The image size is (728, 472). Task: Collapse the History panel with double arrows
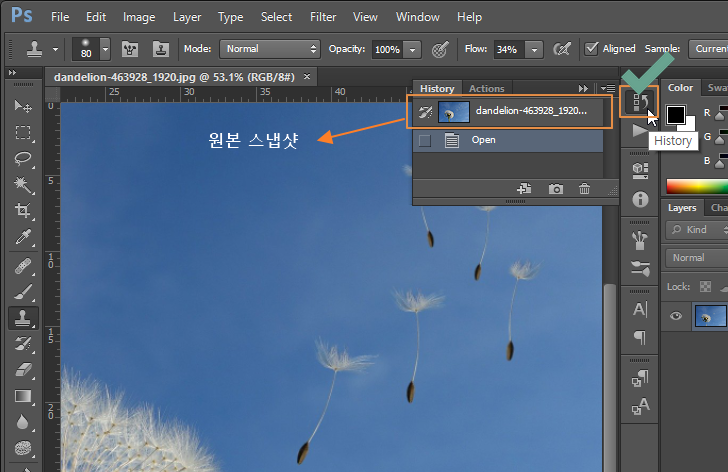(x=583, y=88)
